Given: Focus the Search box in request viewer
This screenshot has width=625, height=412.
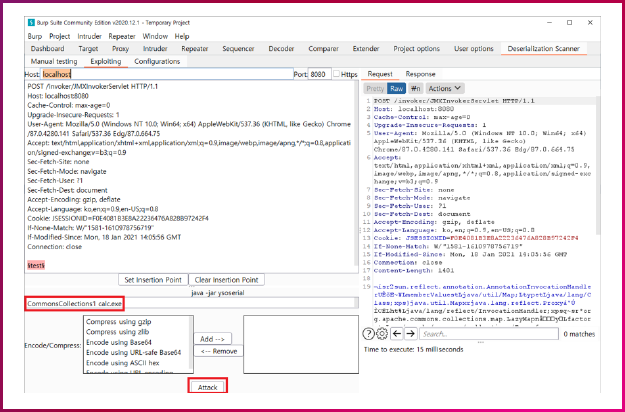Looking at the screenshot, I should (x=489, y=334).
